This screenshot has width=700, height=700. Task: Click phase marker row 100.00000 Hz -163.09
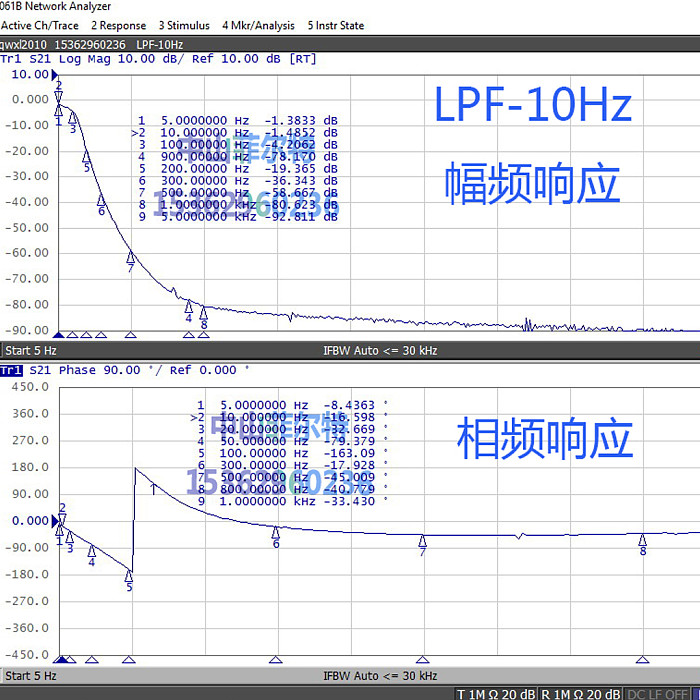pos(292,454)
